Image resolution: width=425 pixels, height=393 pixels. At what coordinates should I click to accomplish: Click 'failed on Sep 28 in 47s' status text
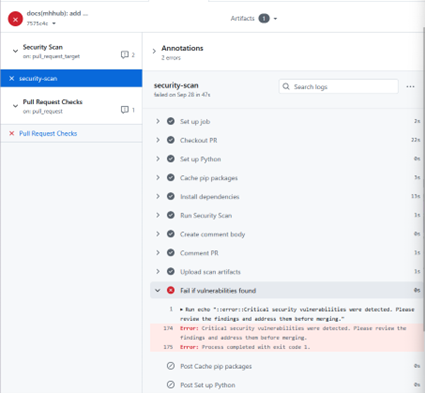point(182,95)
